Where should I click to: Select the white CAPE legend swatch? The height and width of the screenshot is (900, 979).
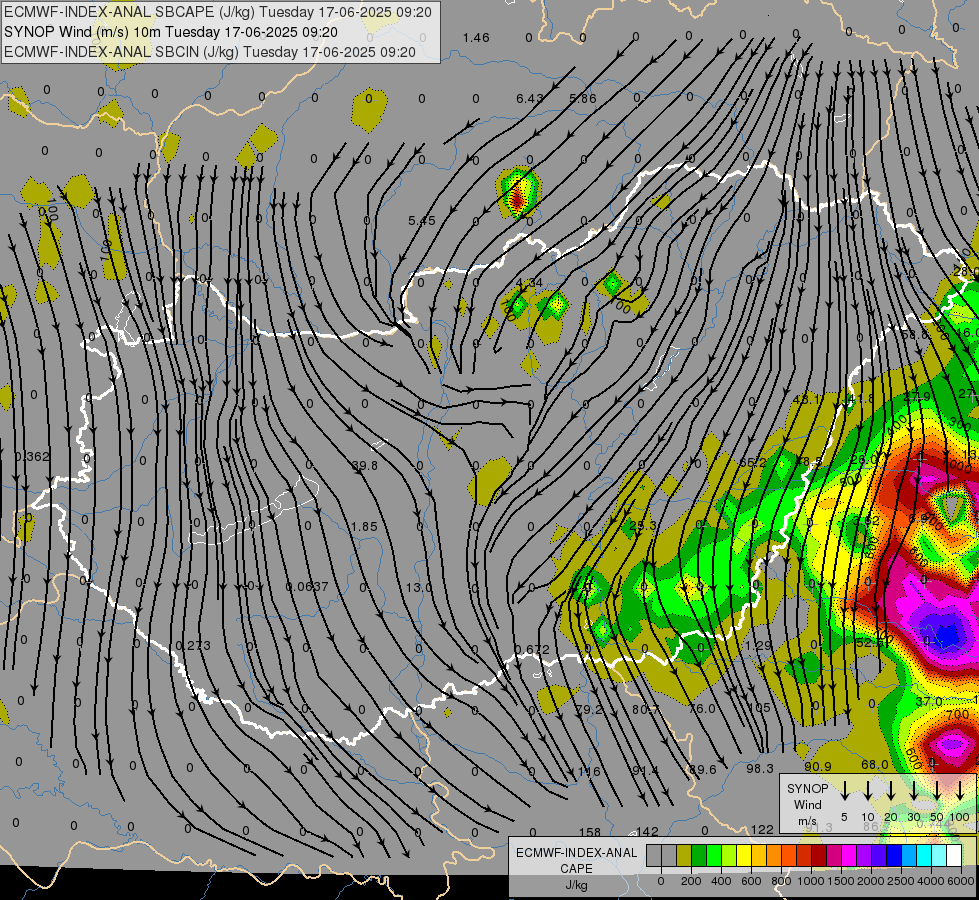[953, 855]
